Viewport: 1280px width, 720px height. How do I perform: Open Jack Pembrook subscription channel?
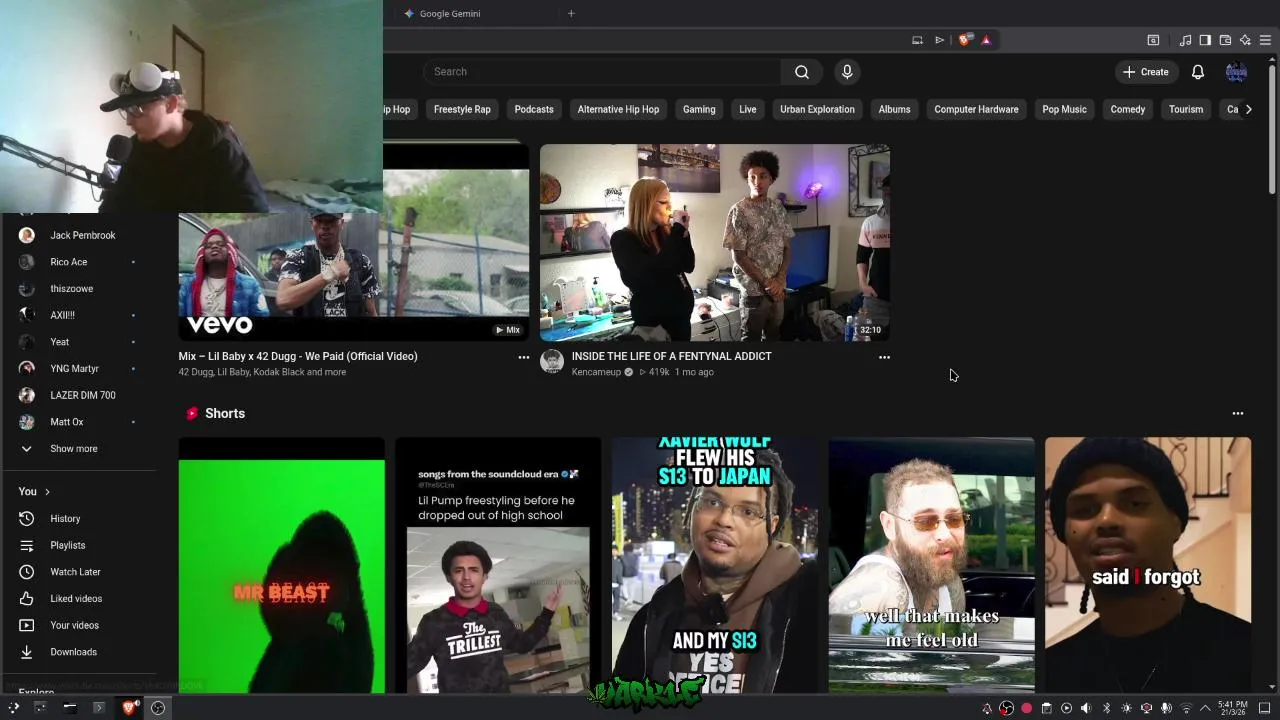(x=79, y=235)
